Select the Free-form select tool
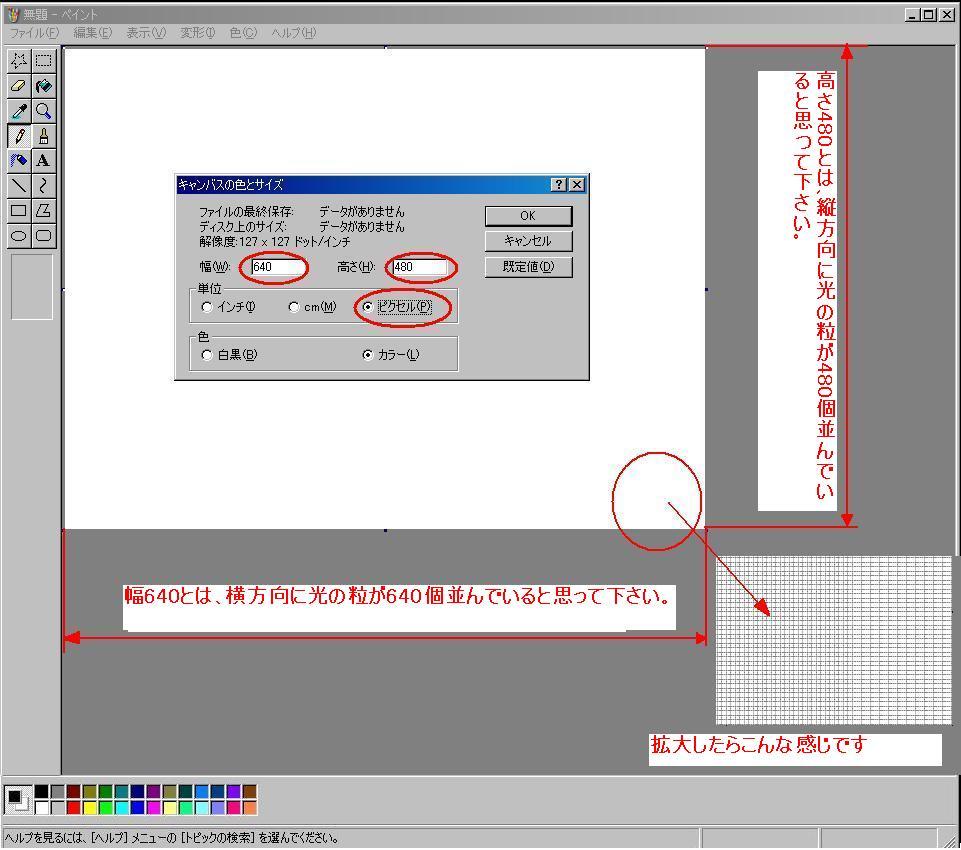This screenshot has width=961, height=850. [18, 60]
